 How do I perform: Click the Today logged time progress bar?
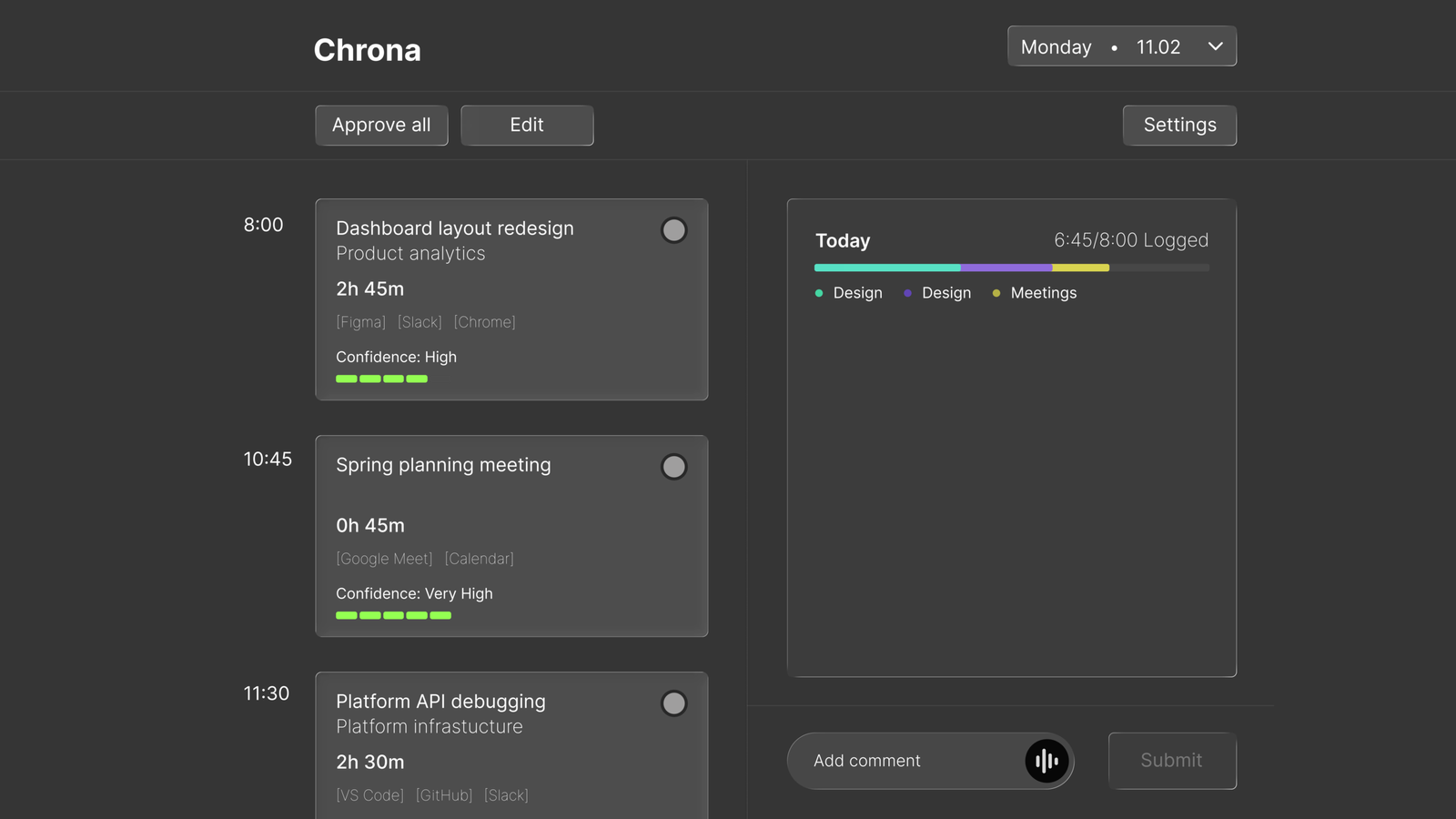1011,268
